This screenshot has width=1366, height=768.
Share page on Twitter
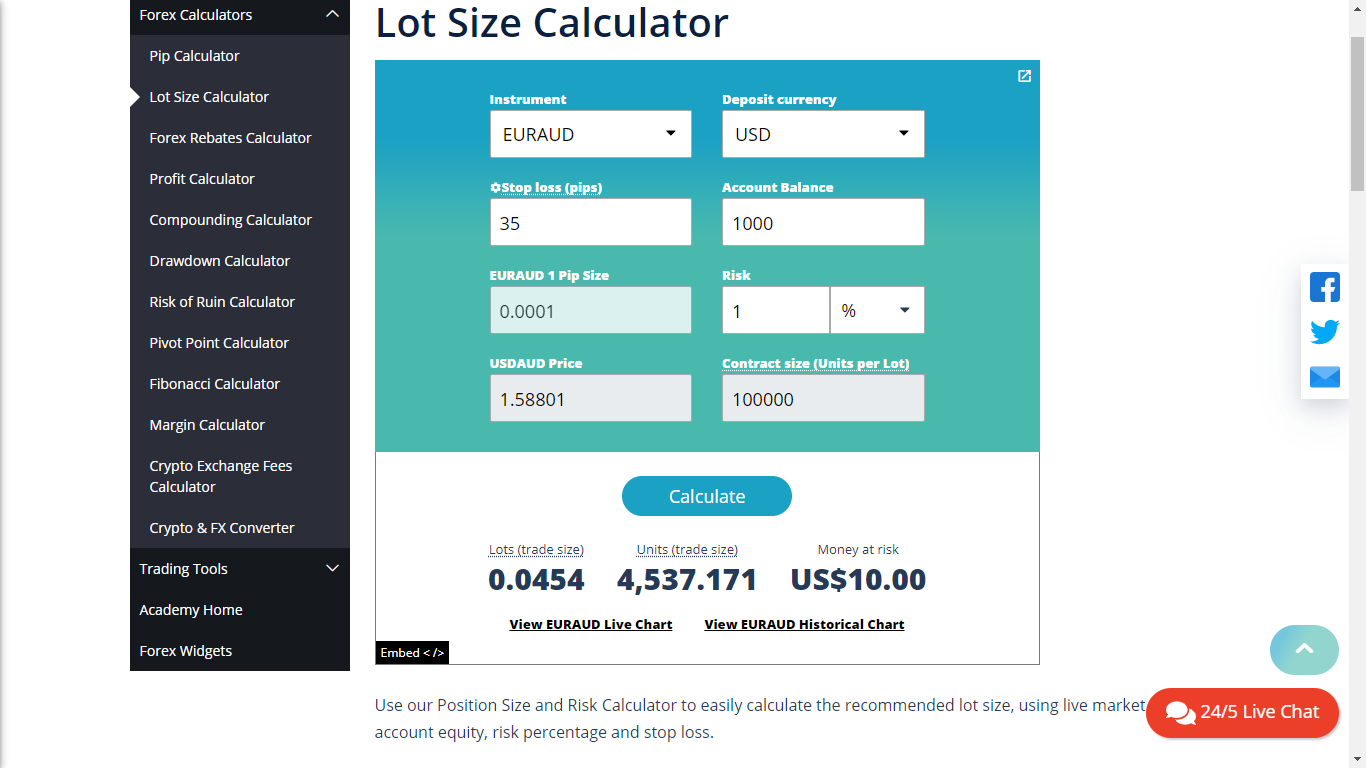coord(1325,332)
